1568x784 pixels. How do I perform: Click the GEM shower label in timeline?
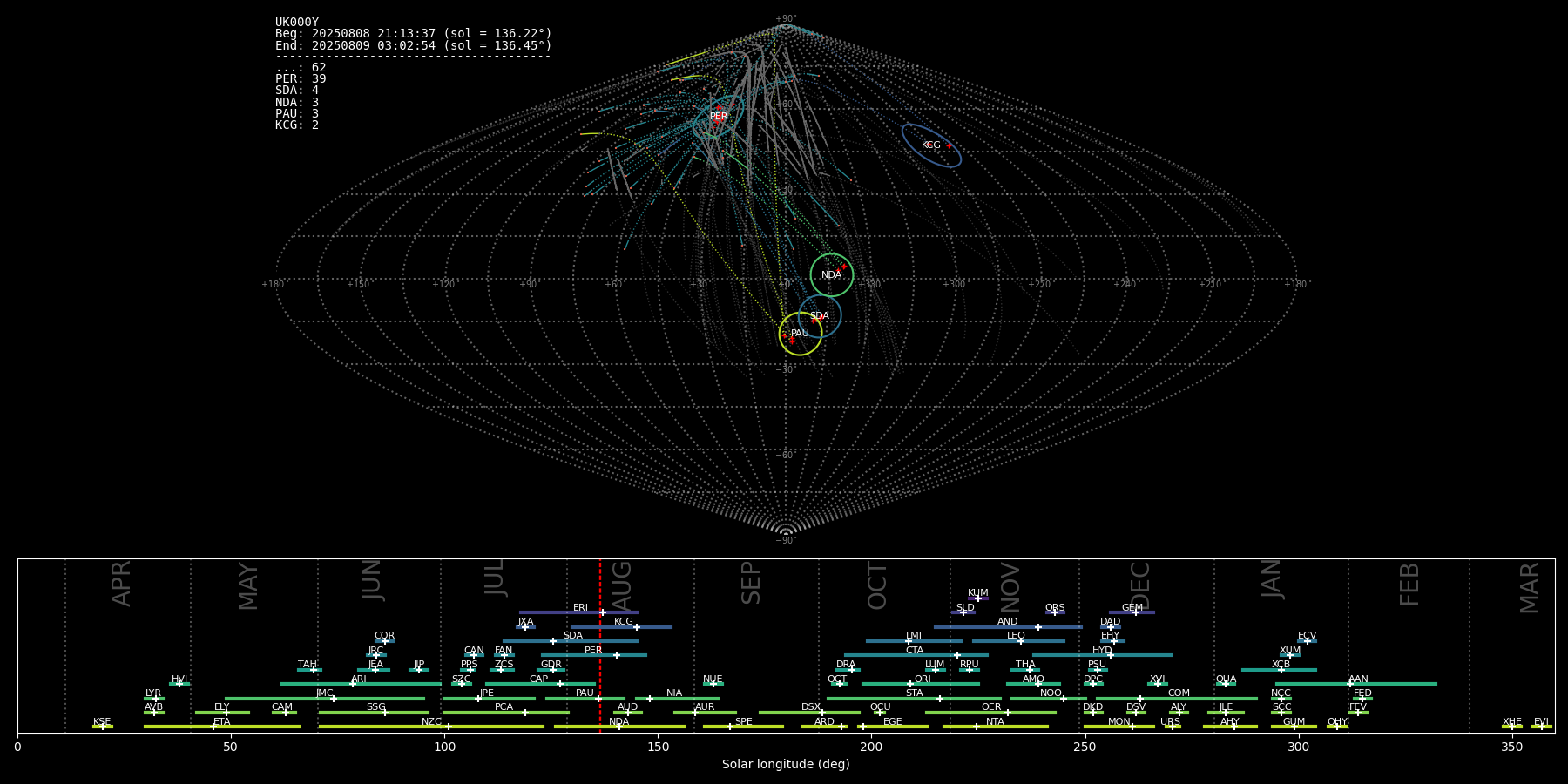(x=1132, y=608)
